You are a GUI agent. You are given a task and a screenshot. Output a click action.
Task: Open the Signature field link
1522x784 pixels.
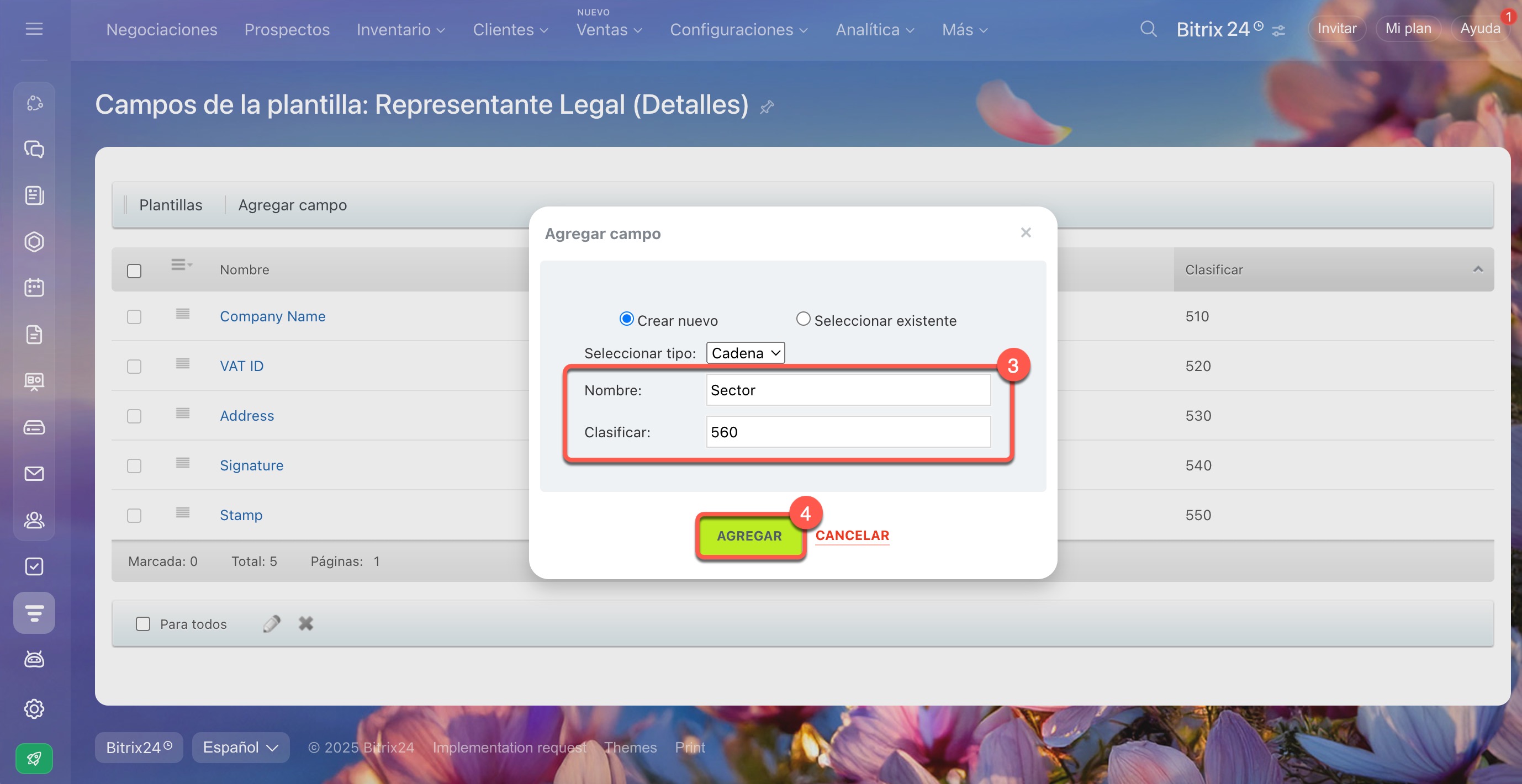click(x=251, y=465)
